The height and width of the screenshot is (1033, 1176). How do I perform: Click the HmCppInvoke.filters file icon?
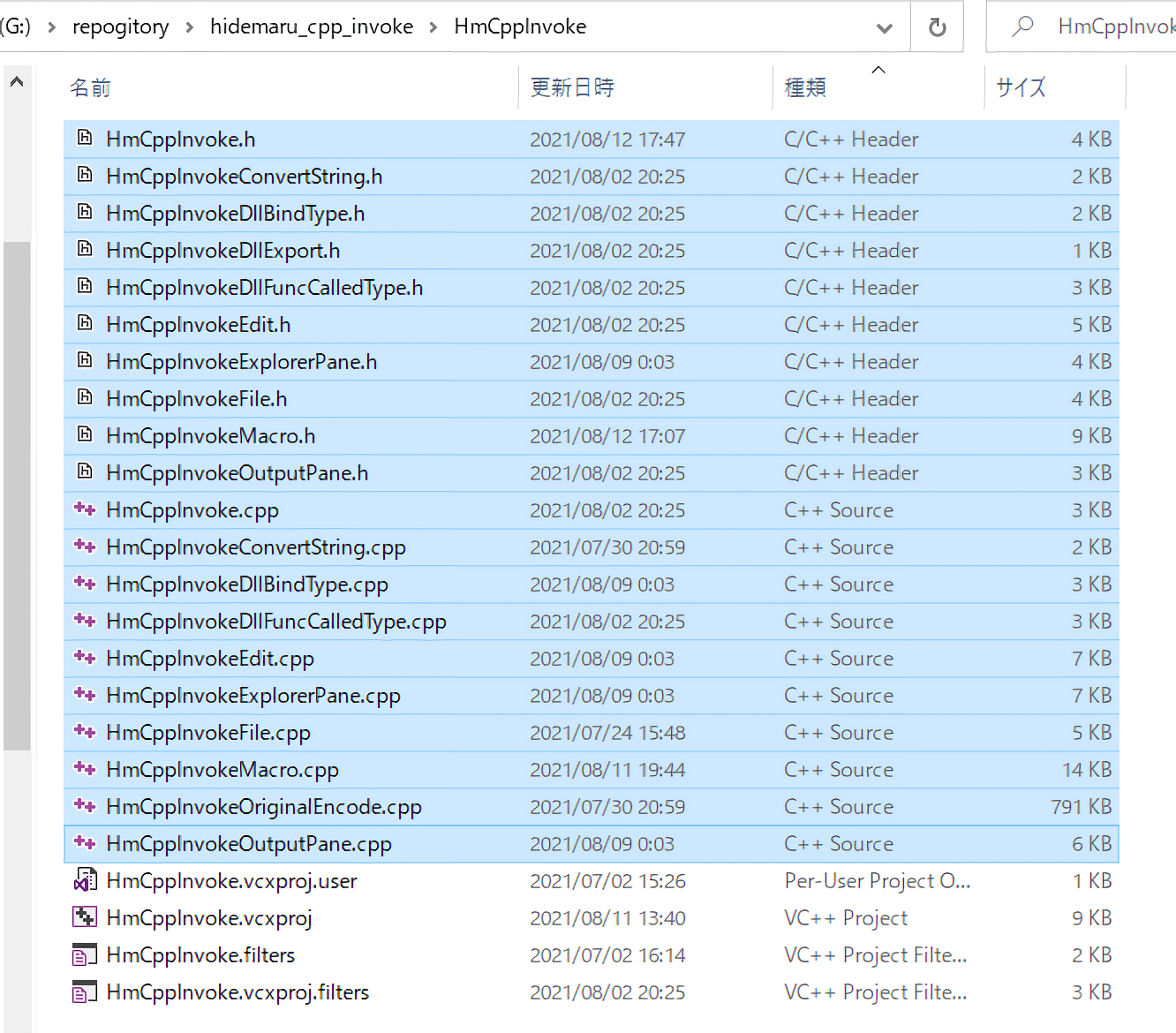point(85,954)
